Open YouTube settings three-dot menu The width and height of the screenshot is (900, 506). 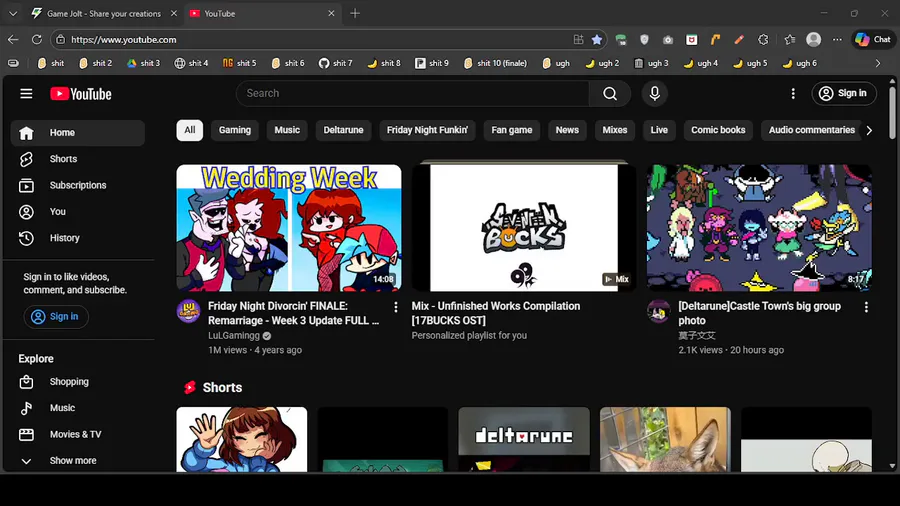[793, 94]
